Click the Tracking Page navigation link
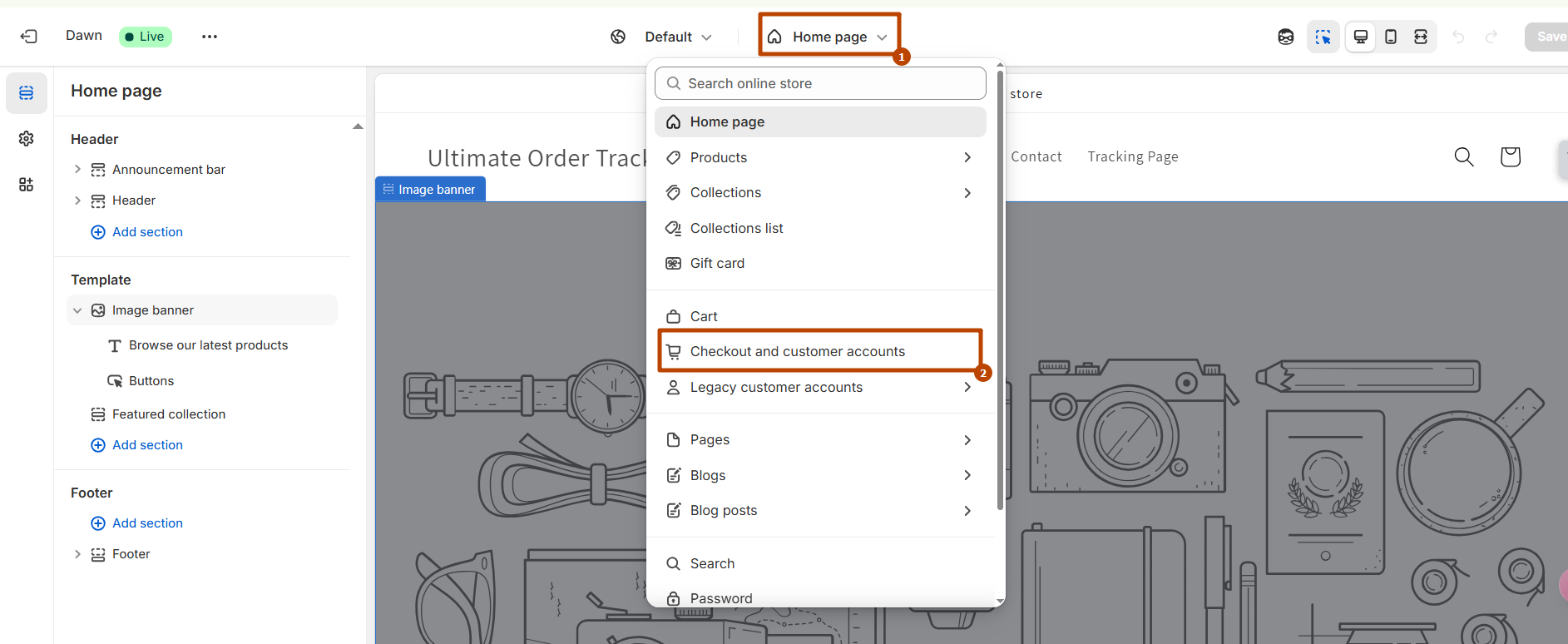 pos(1132,156)
